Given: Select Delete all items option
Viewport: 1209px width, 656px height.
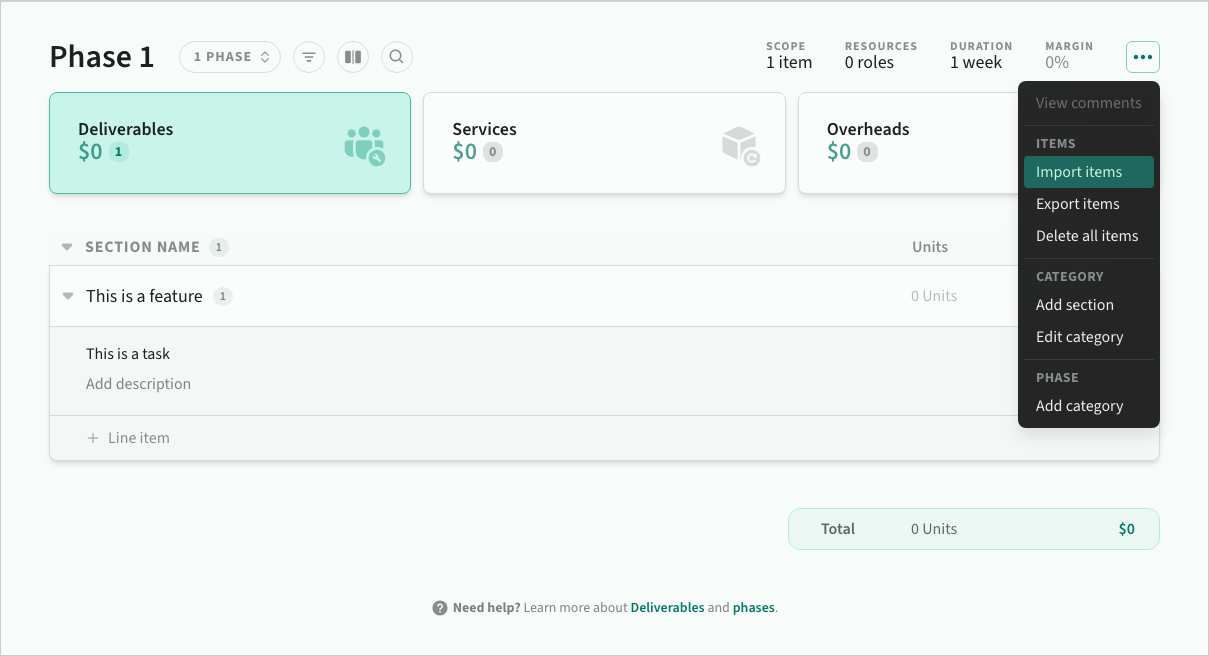Looking at the screenshot, I should [x=1087, y=236].
